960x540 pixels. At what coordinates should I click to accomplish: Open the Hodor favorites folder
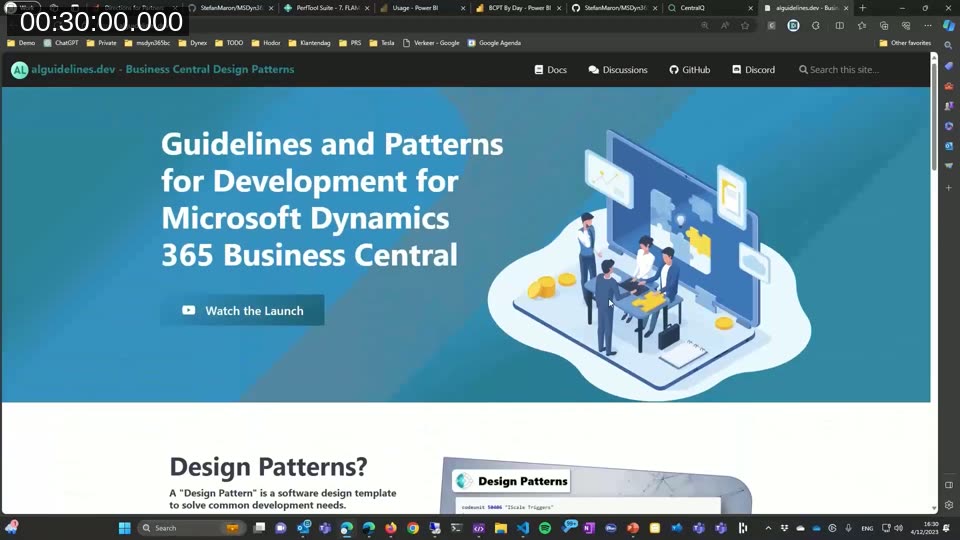coord(266,43)
